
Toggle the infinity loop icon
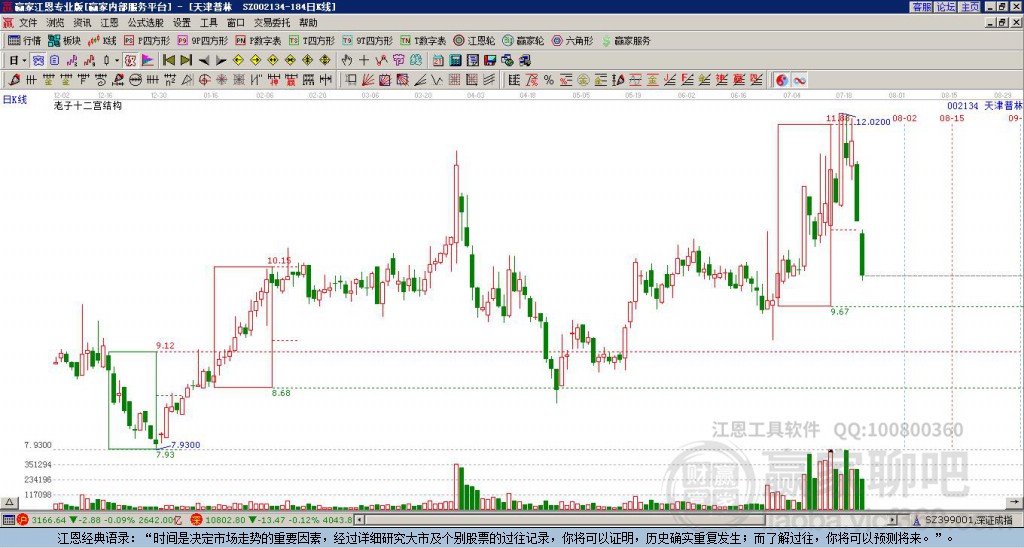pyautogui.click(x=799, y=80)
